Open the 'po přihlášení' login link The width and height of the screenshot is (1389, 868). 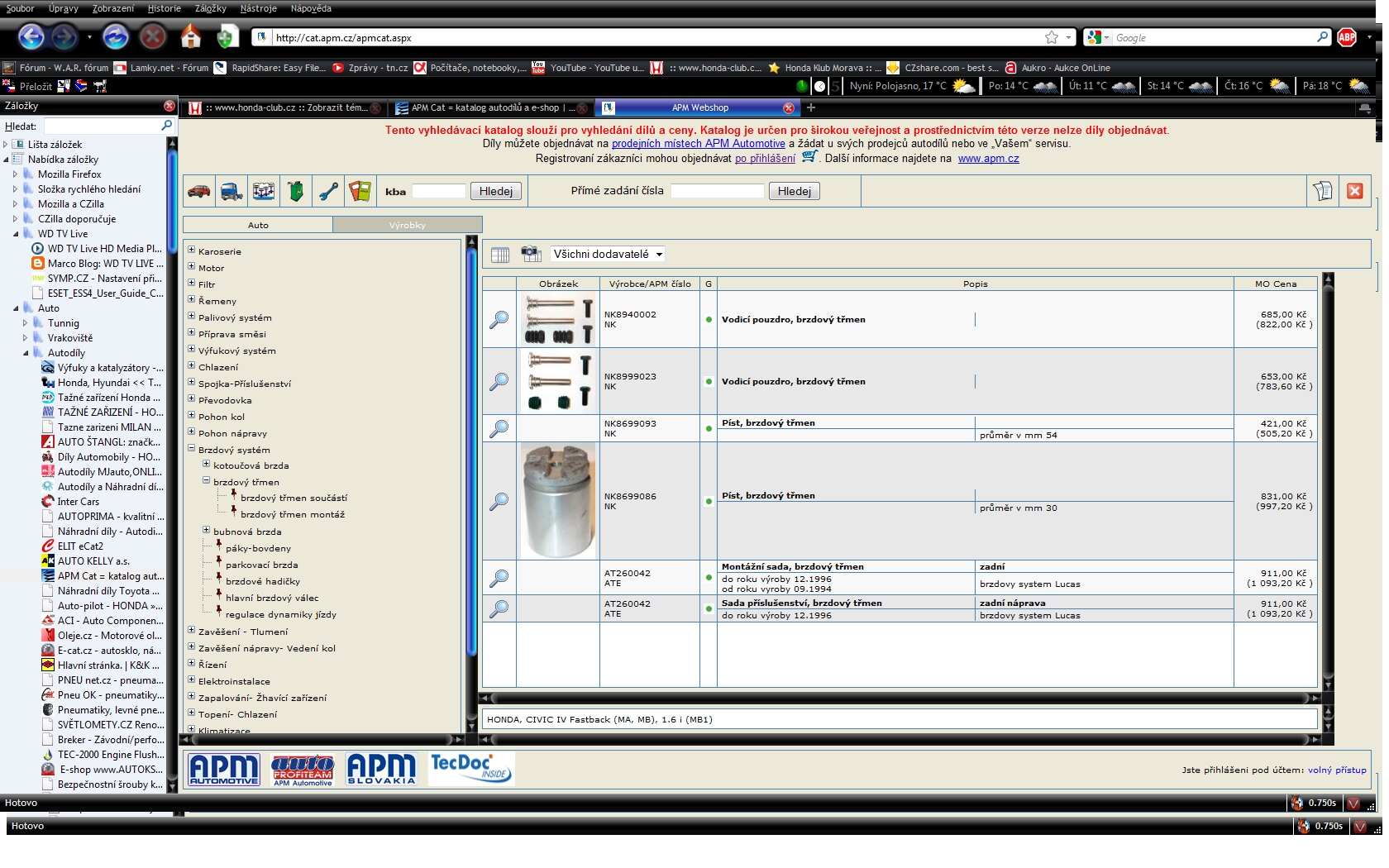pyautogui.click(x=765, y=159)
